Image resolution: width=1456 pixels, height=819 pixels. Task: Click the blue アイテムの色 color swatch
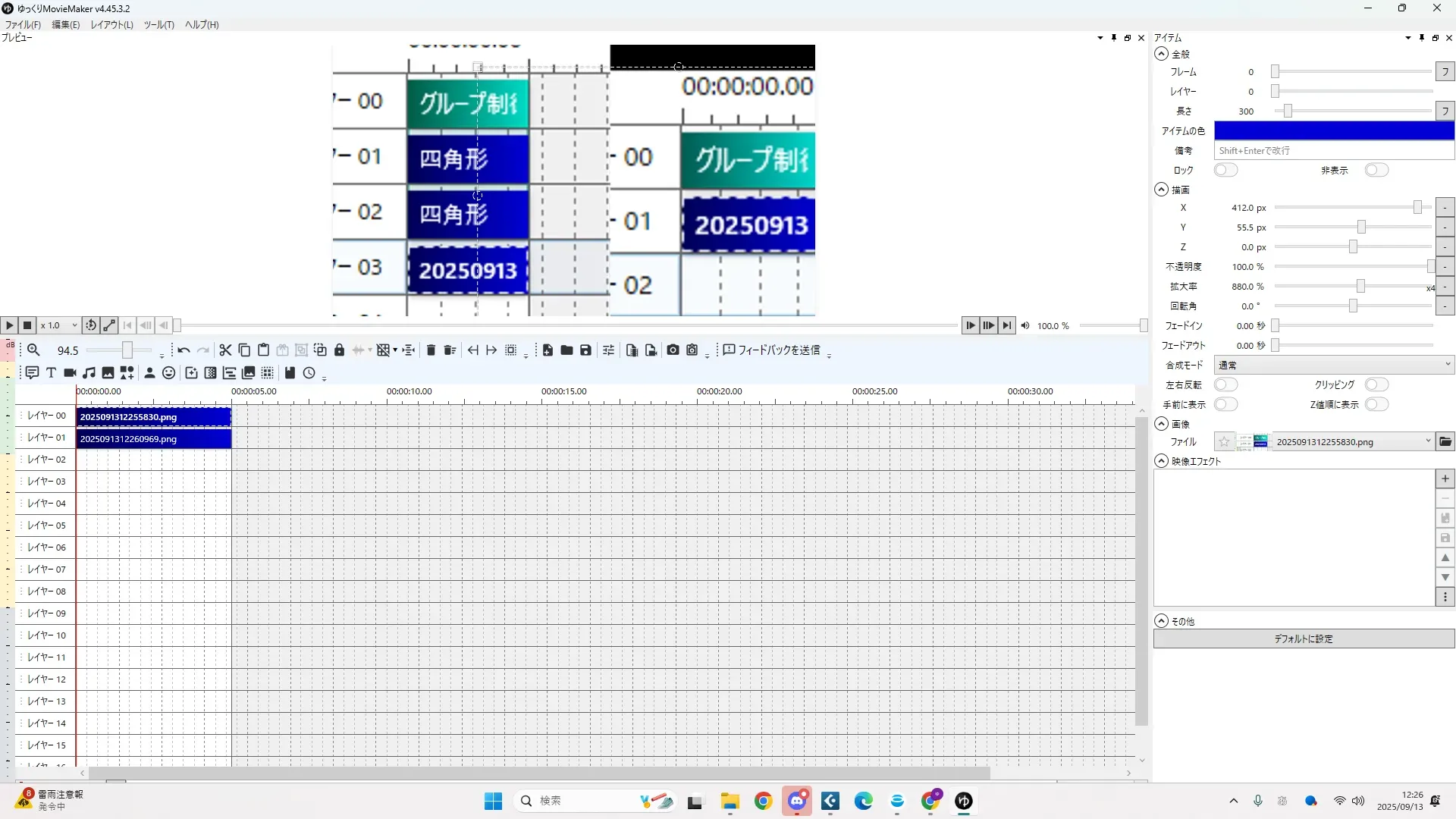(1333, 130)
